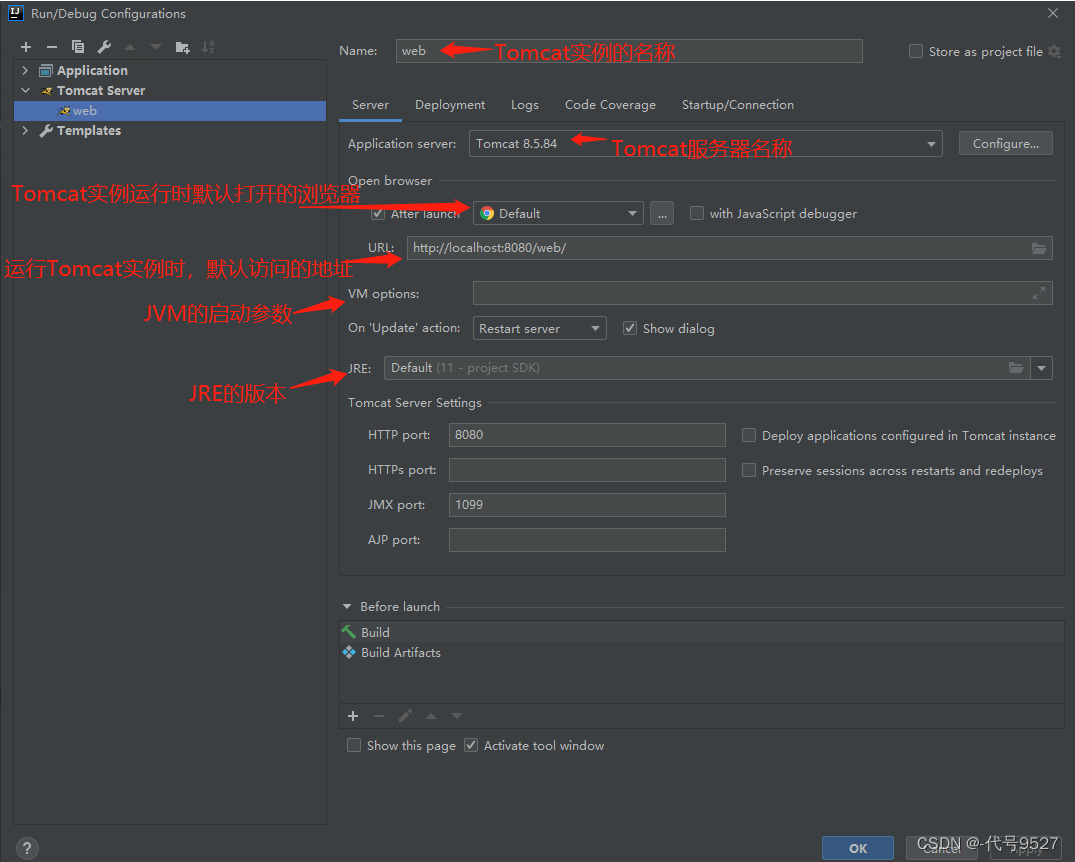Toggle the After launch checkbox
Viewport: 1075px width, 862px height.
tap(378, 214)
